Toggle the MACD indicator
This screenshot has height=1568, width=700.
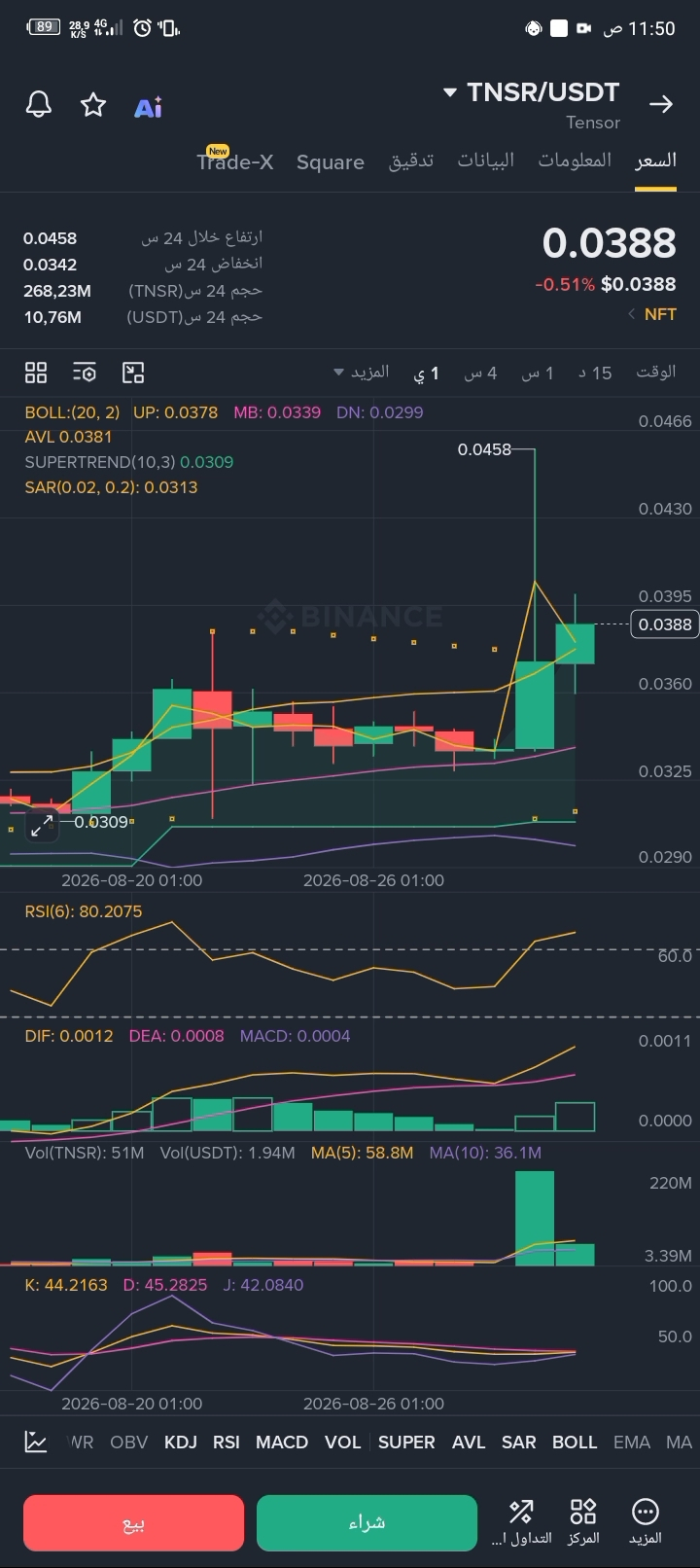click(x=282, y=1442)
